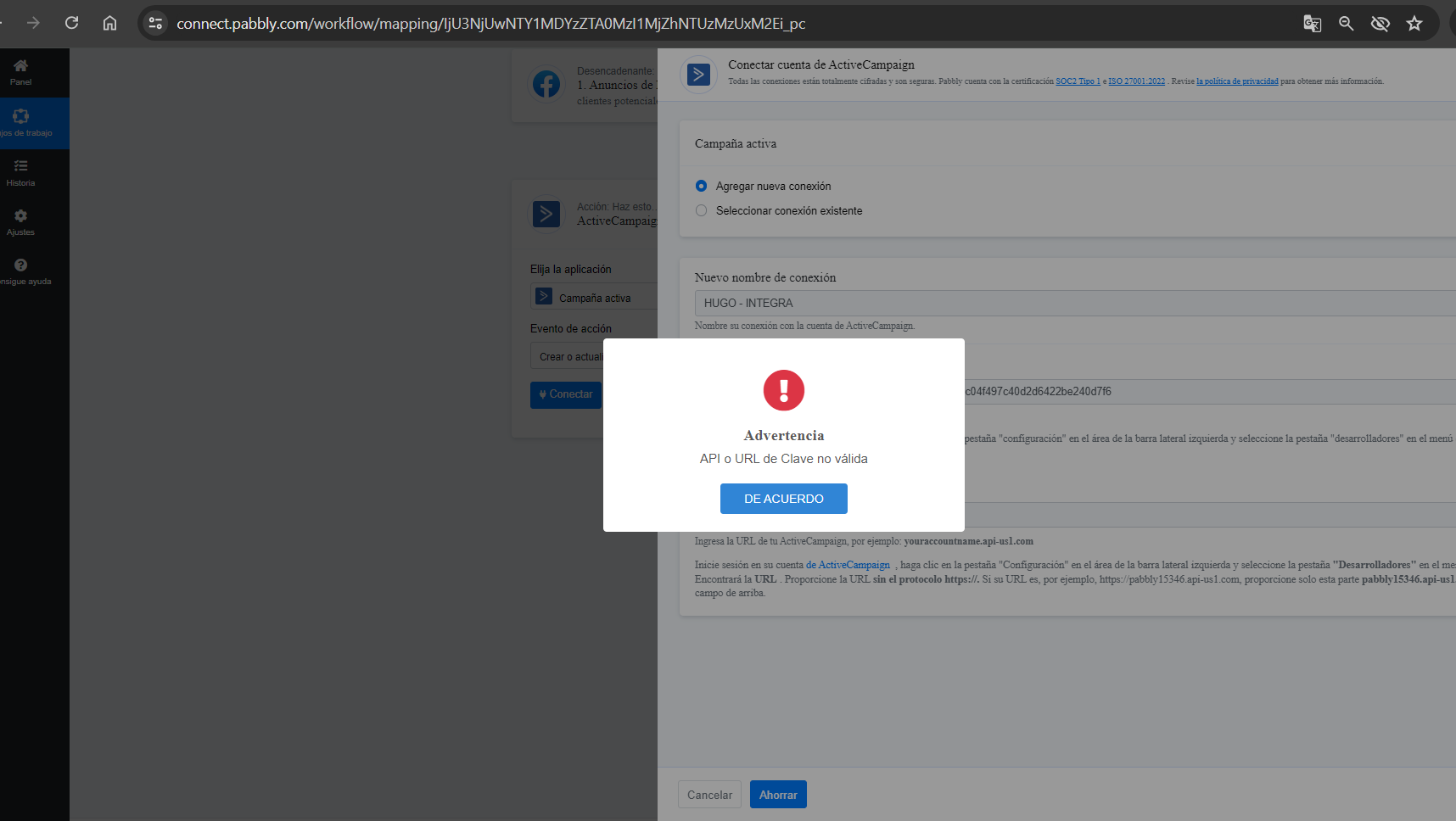Viewport: 1456px width, 821px height.
Task: Click the browser forward arrow
Action: (33, 23)
